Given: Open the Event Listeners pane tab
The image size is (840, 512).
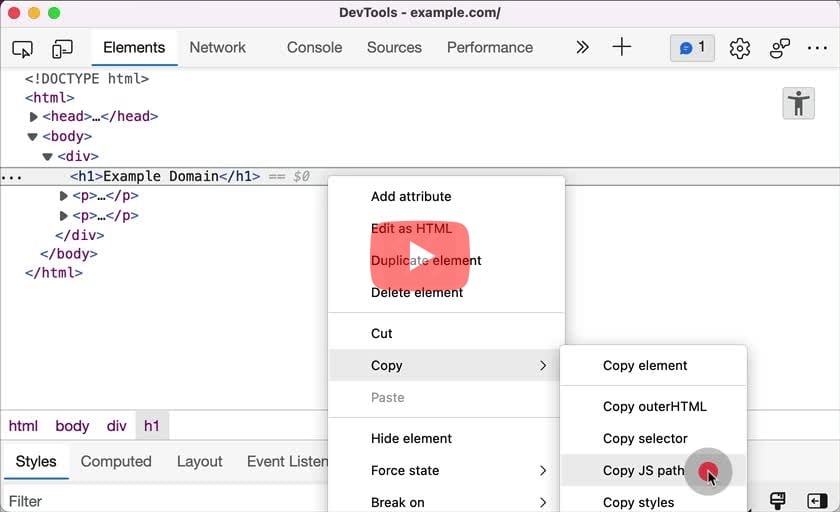Looking at the screenshot, I should coord(287,462).
